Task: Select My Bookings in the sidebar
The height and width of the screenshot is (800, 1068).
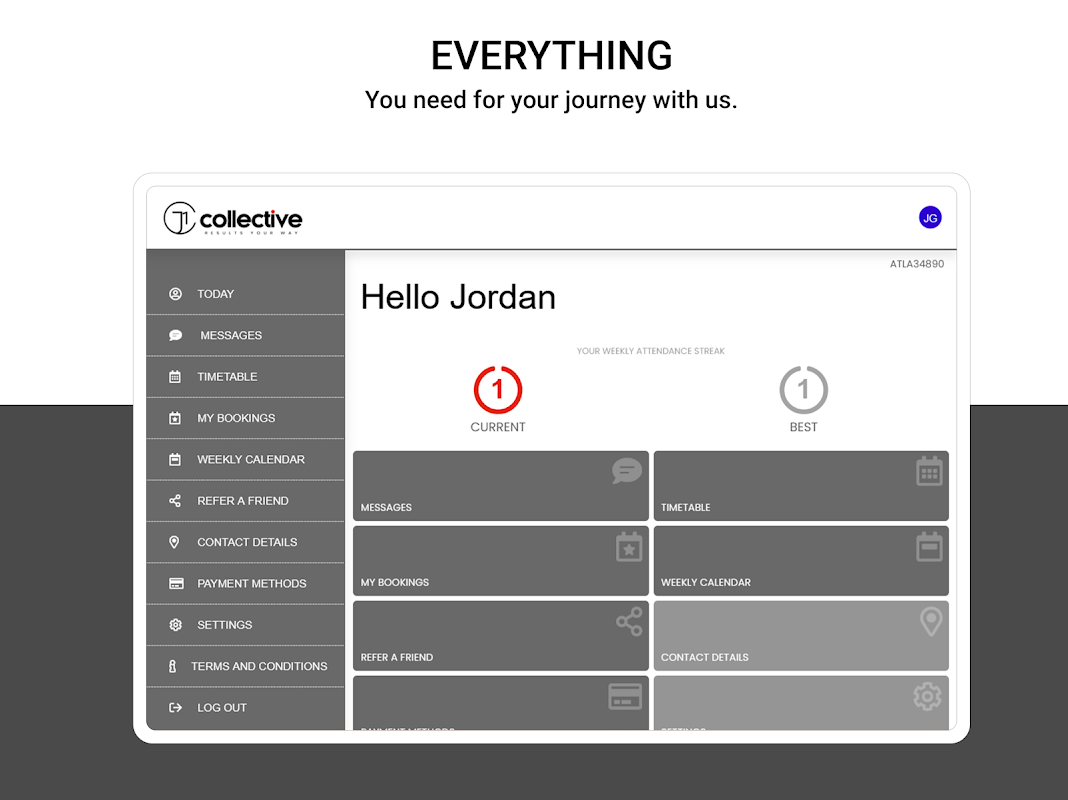Action: (245, 418)
